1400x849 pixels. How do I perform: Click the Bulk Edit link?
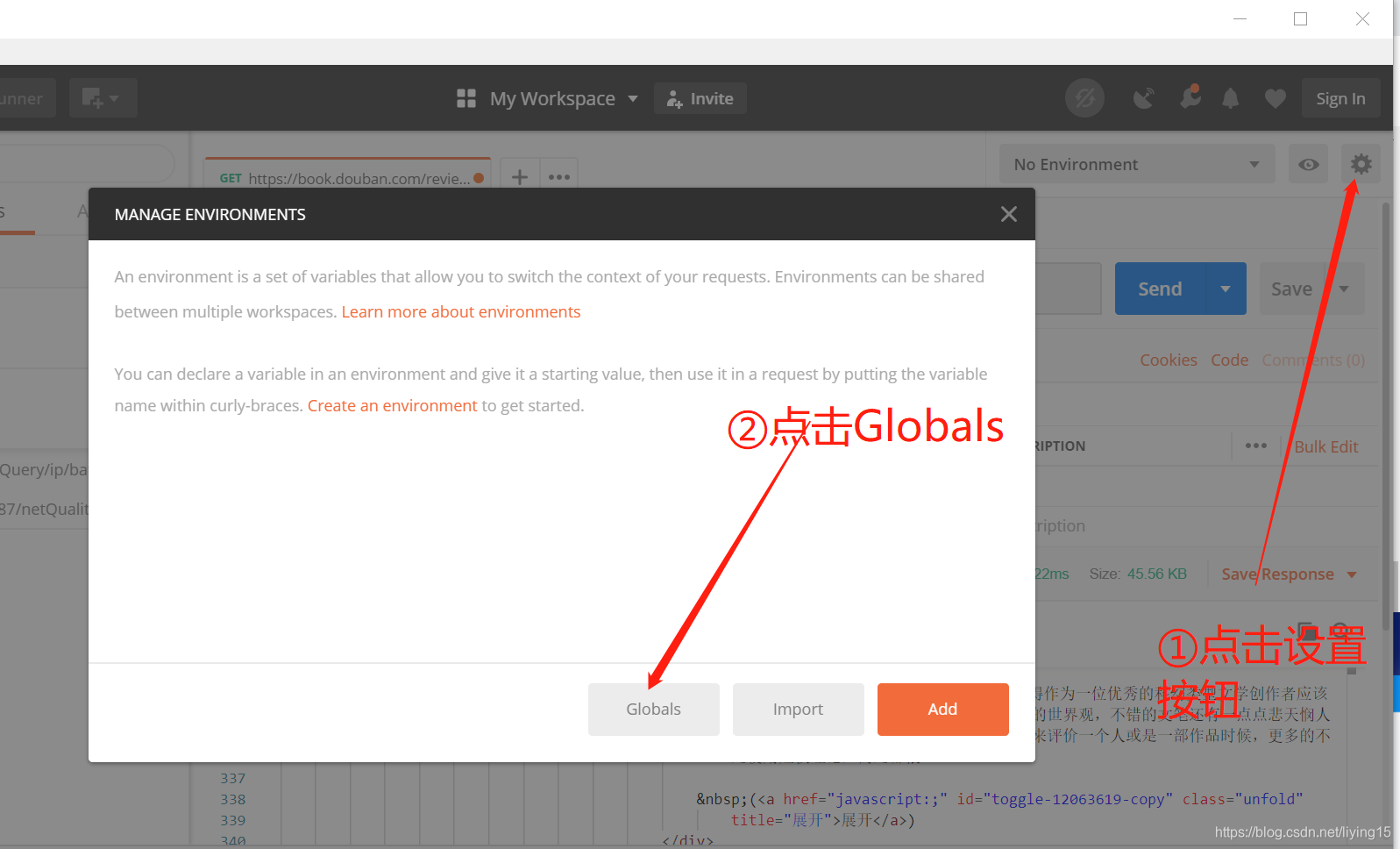point(1325,446)
